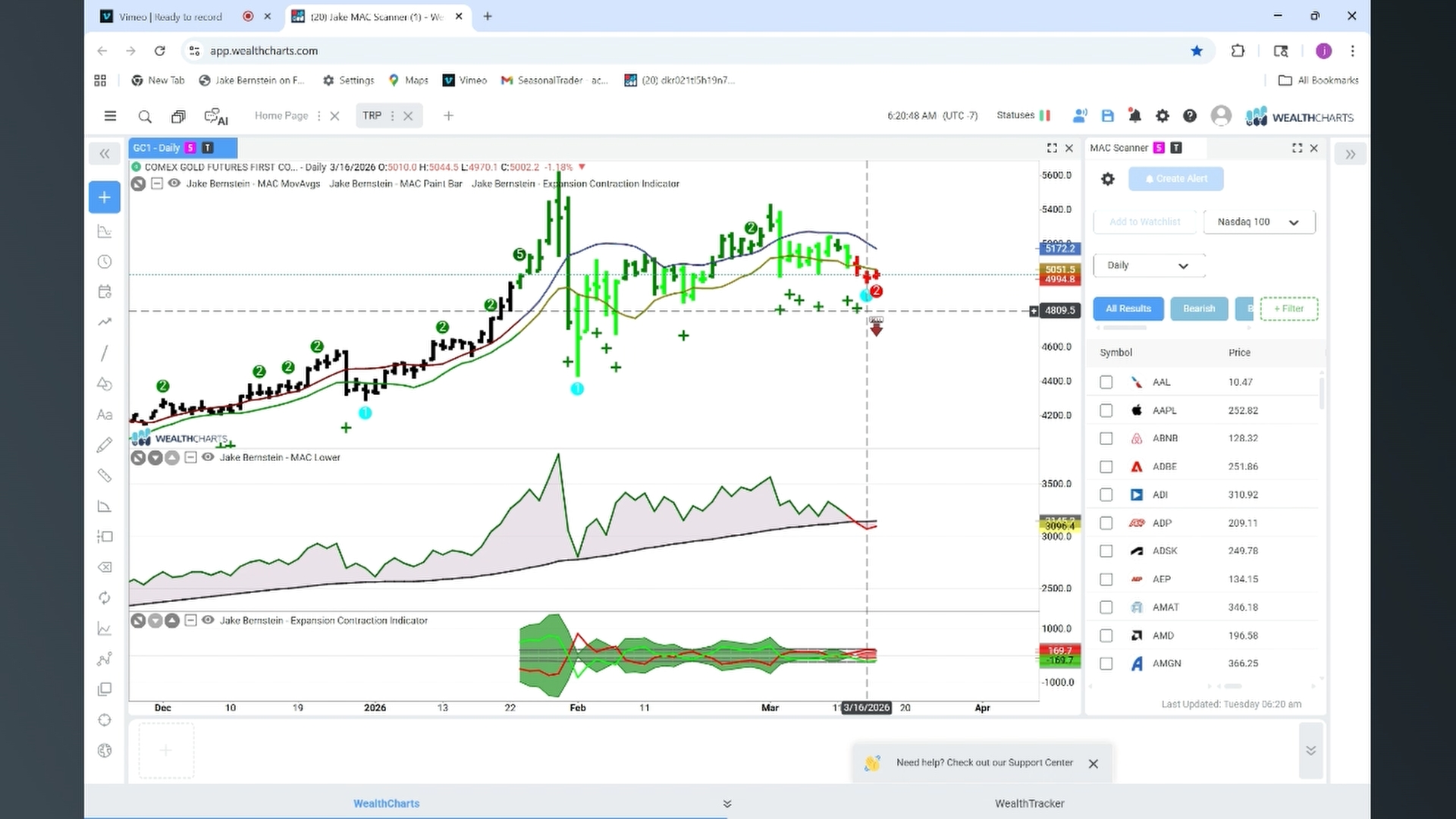The image size is (1456, 819).
Task: Toggle visibility eye of MAC Lower indicator
Action: pos(208,457)
